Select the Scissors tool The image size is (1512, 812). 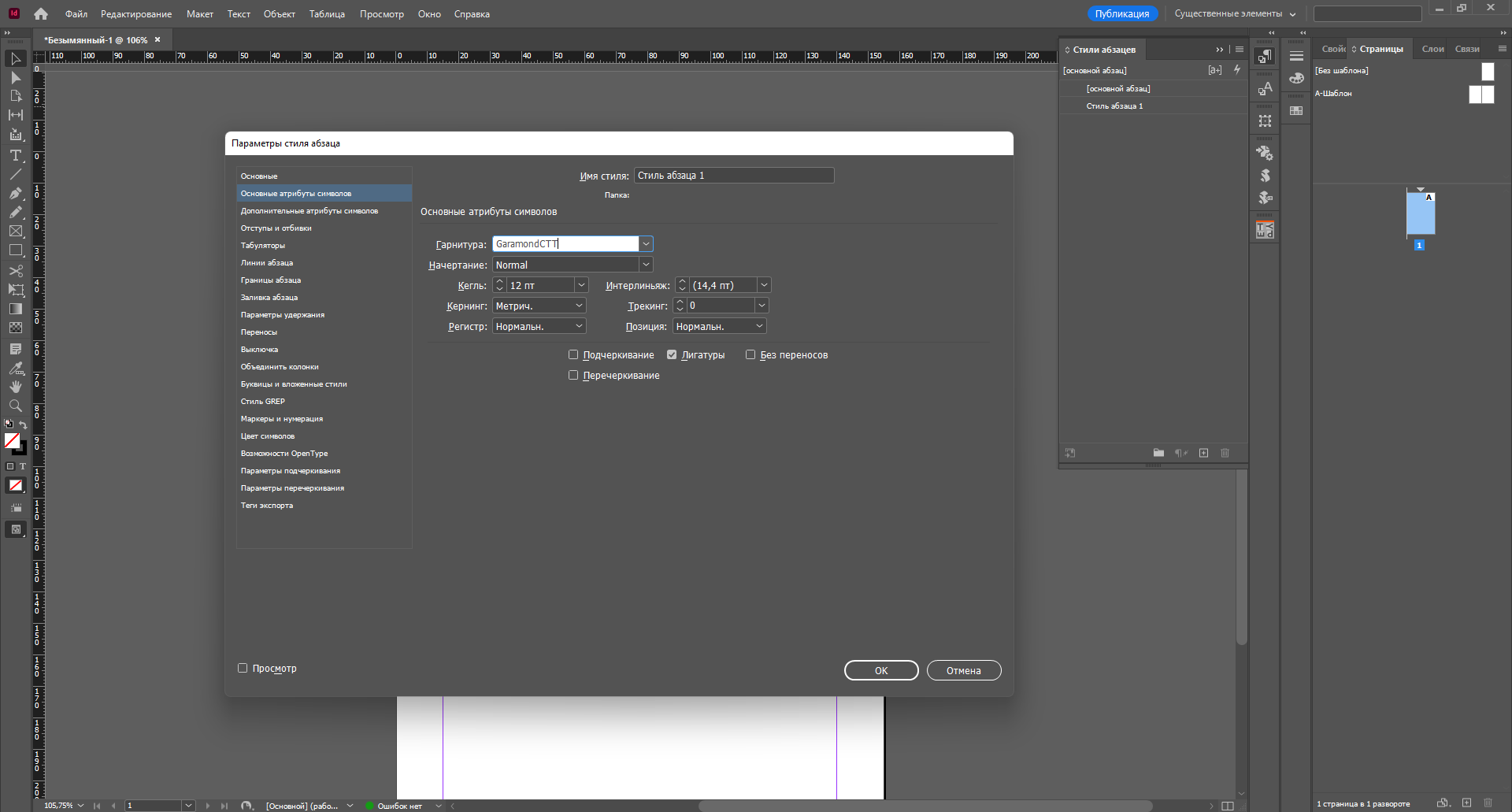coord(15,271)
